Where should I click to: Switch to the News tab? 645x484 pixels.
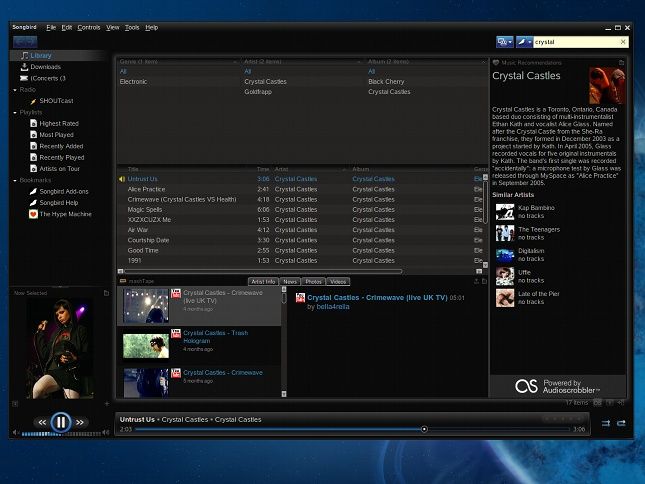[290, 282]
